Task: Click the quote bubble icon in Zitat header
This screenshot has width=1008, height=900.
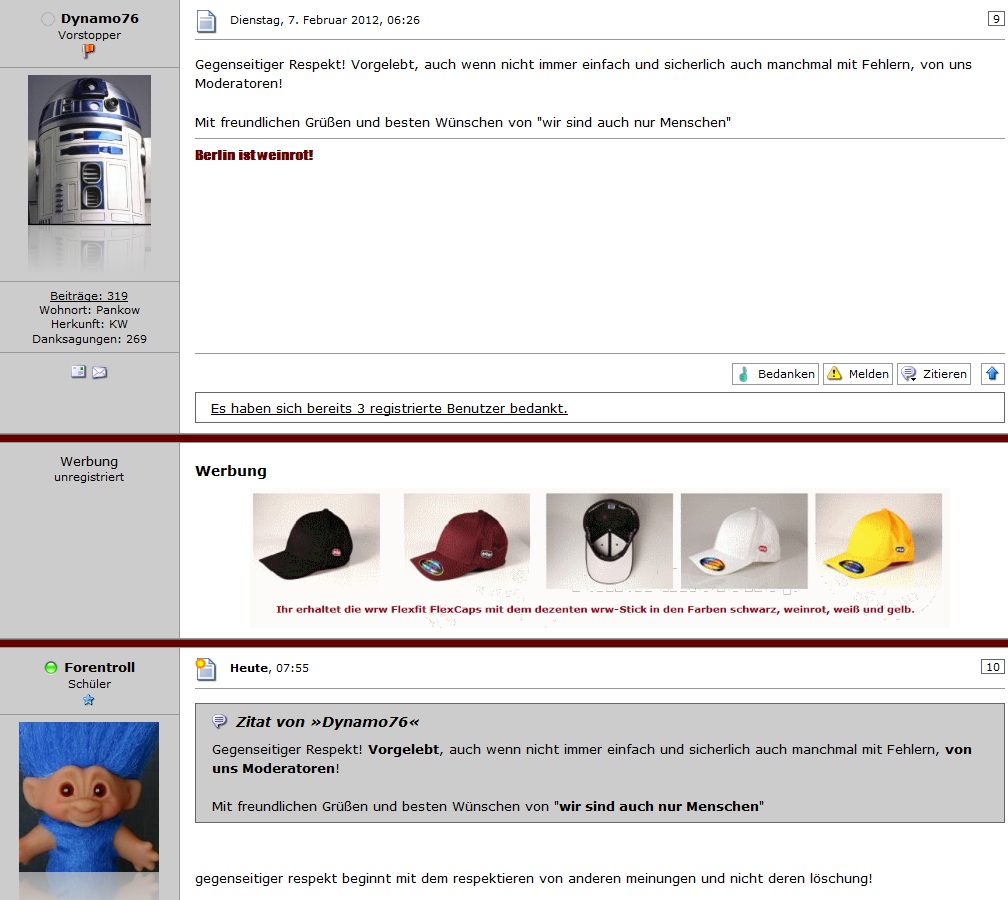Action: pyautogui.click(x=220, y=721)
